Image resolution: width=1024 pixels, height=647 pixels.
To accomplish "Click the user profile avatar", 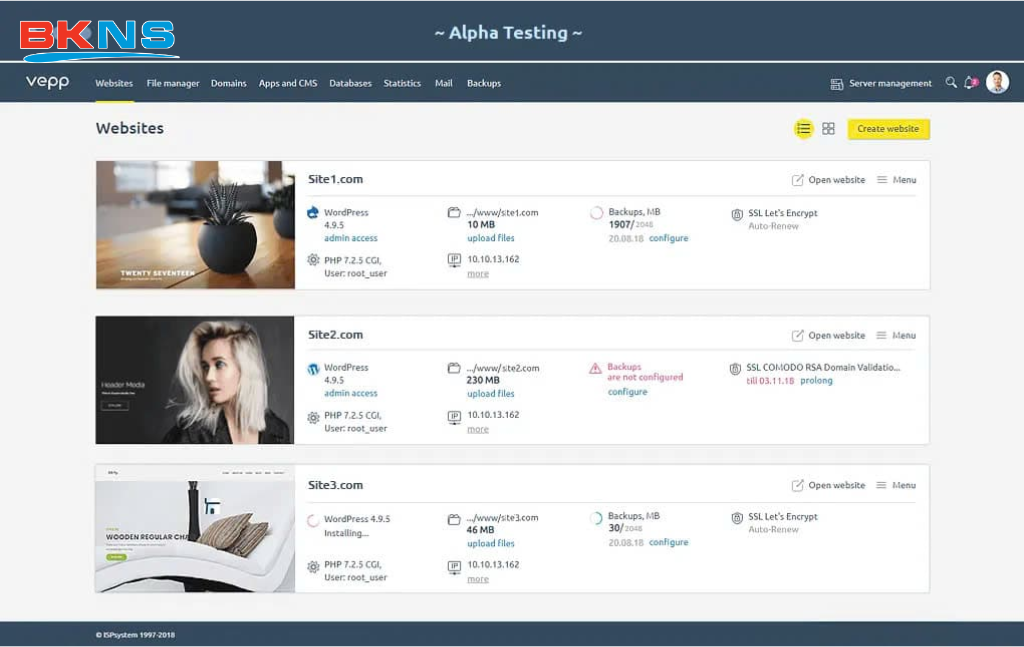I will point(997,83).
